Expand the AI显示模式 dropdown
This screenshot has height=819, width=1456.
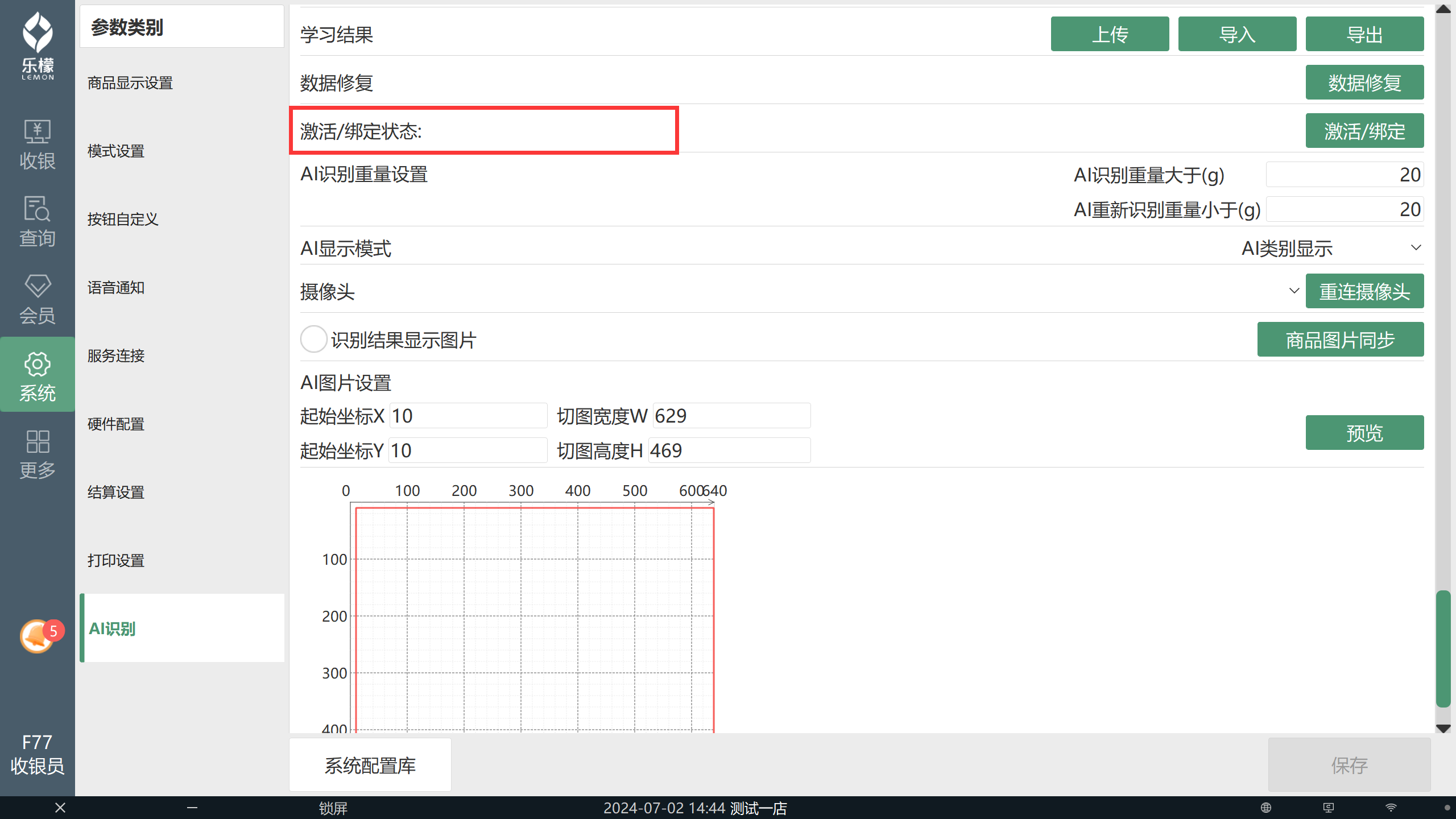1416,248
